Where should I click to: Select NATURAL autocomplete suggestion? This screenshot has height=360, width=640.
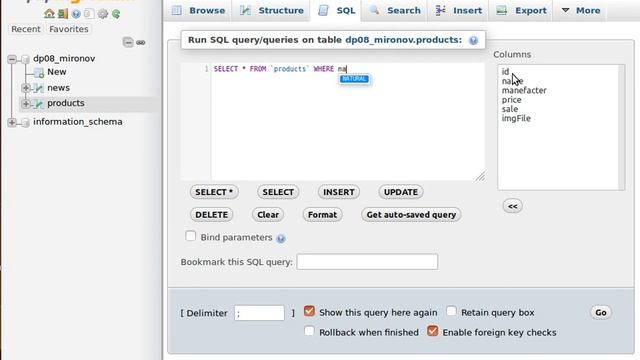354,79
